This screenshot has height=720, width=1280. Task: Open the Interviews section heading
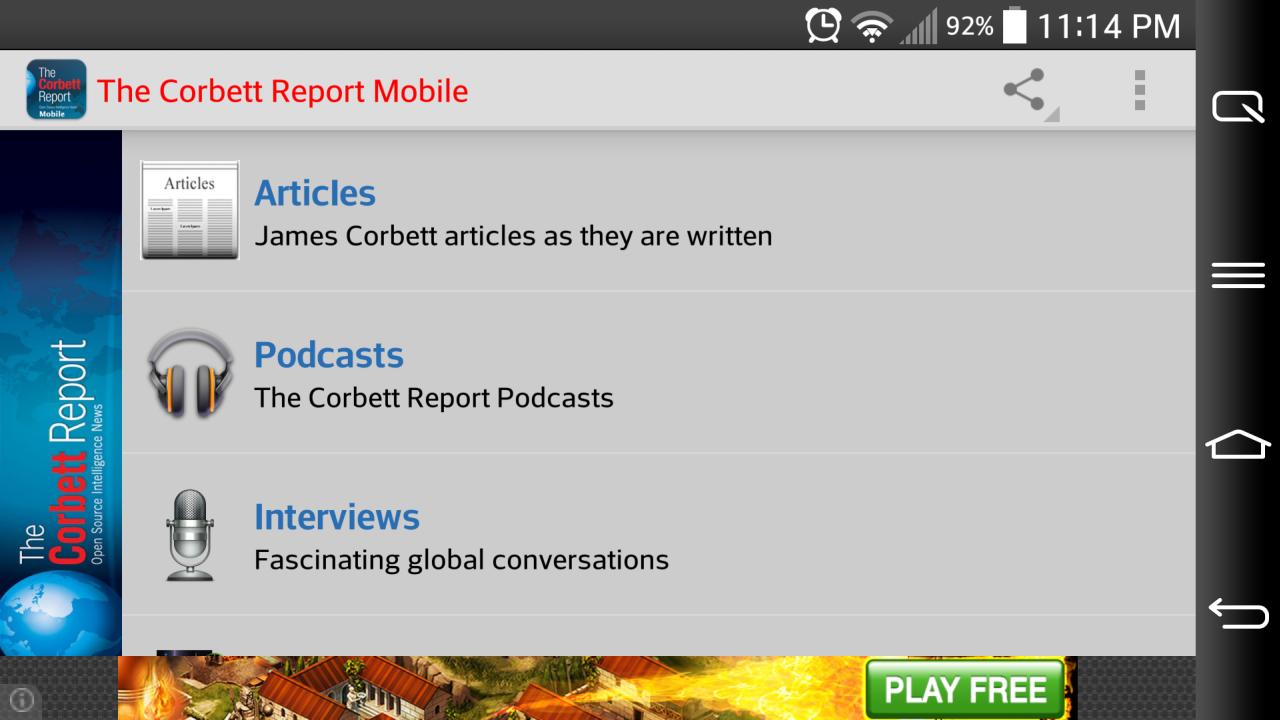(337, 516)
